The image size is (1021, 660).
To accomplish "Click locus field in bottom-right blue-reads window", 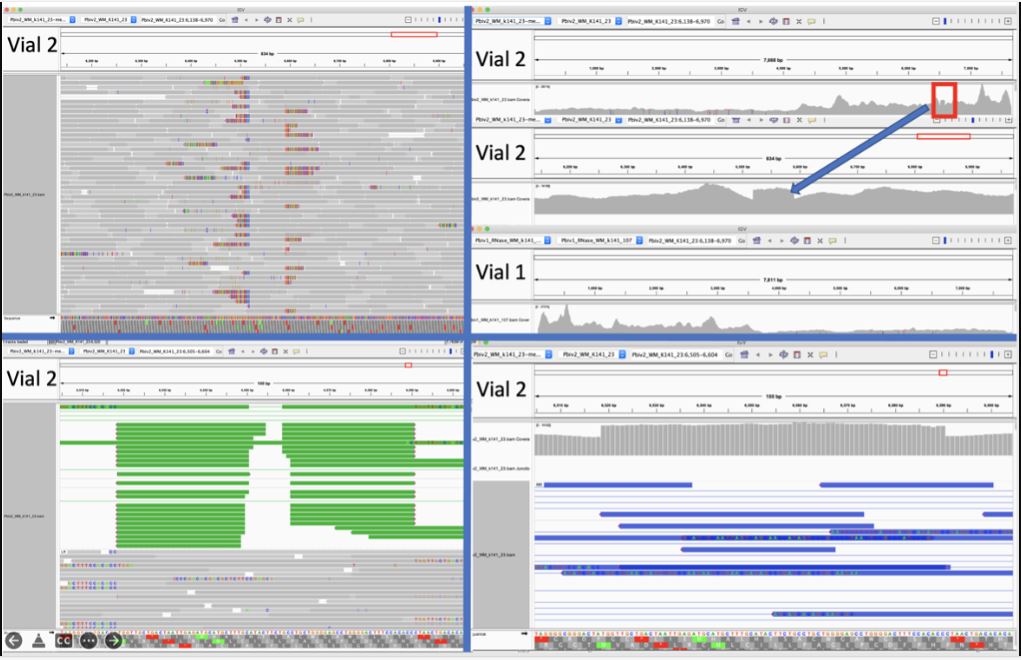I will 675,355.
